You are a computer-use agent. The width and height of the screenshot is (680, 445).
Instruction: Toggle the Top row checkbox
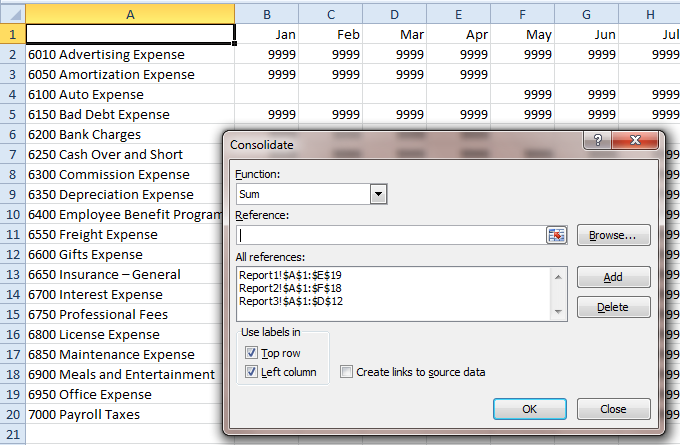249,353
